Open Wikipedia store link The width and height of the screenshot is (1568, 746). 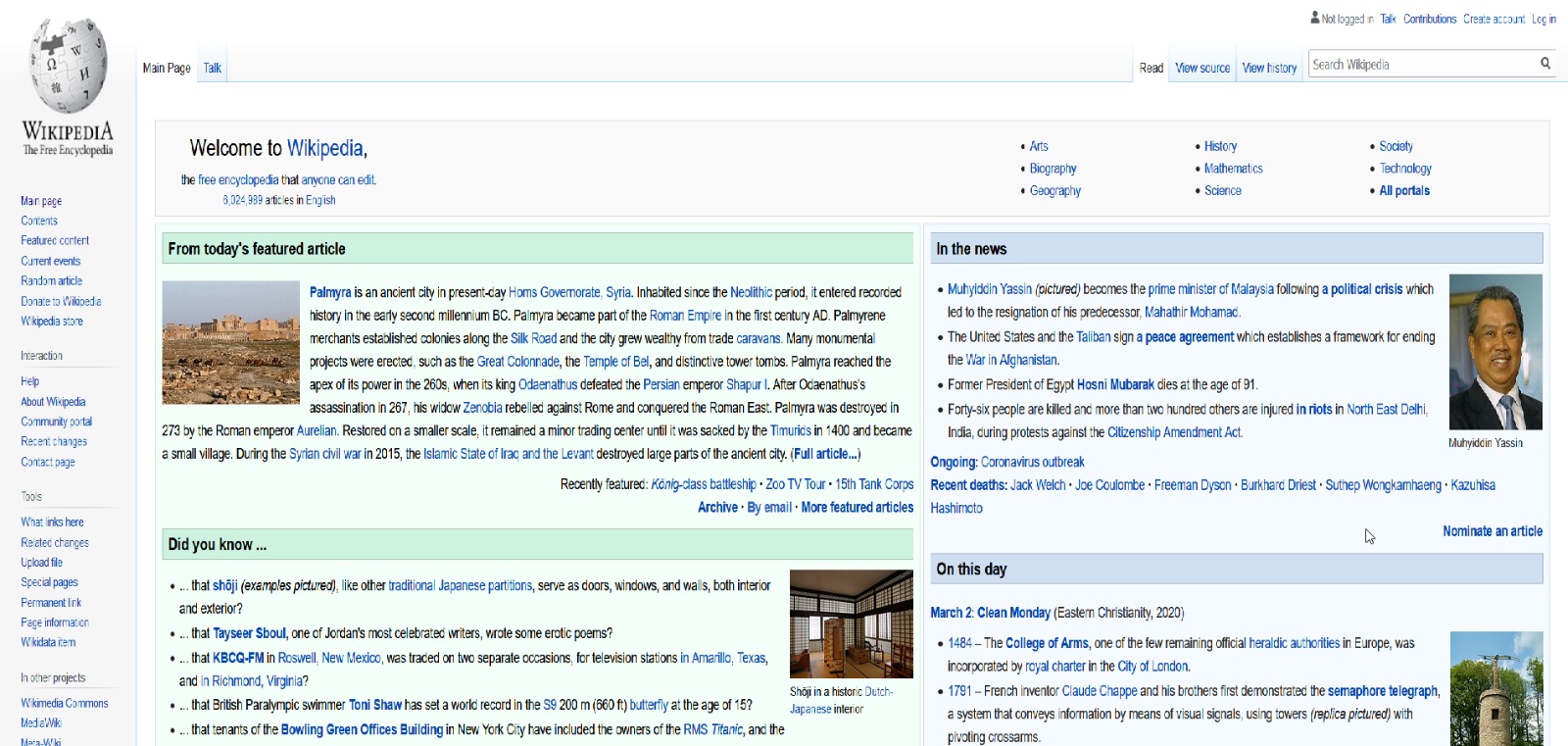point(52,321)
